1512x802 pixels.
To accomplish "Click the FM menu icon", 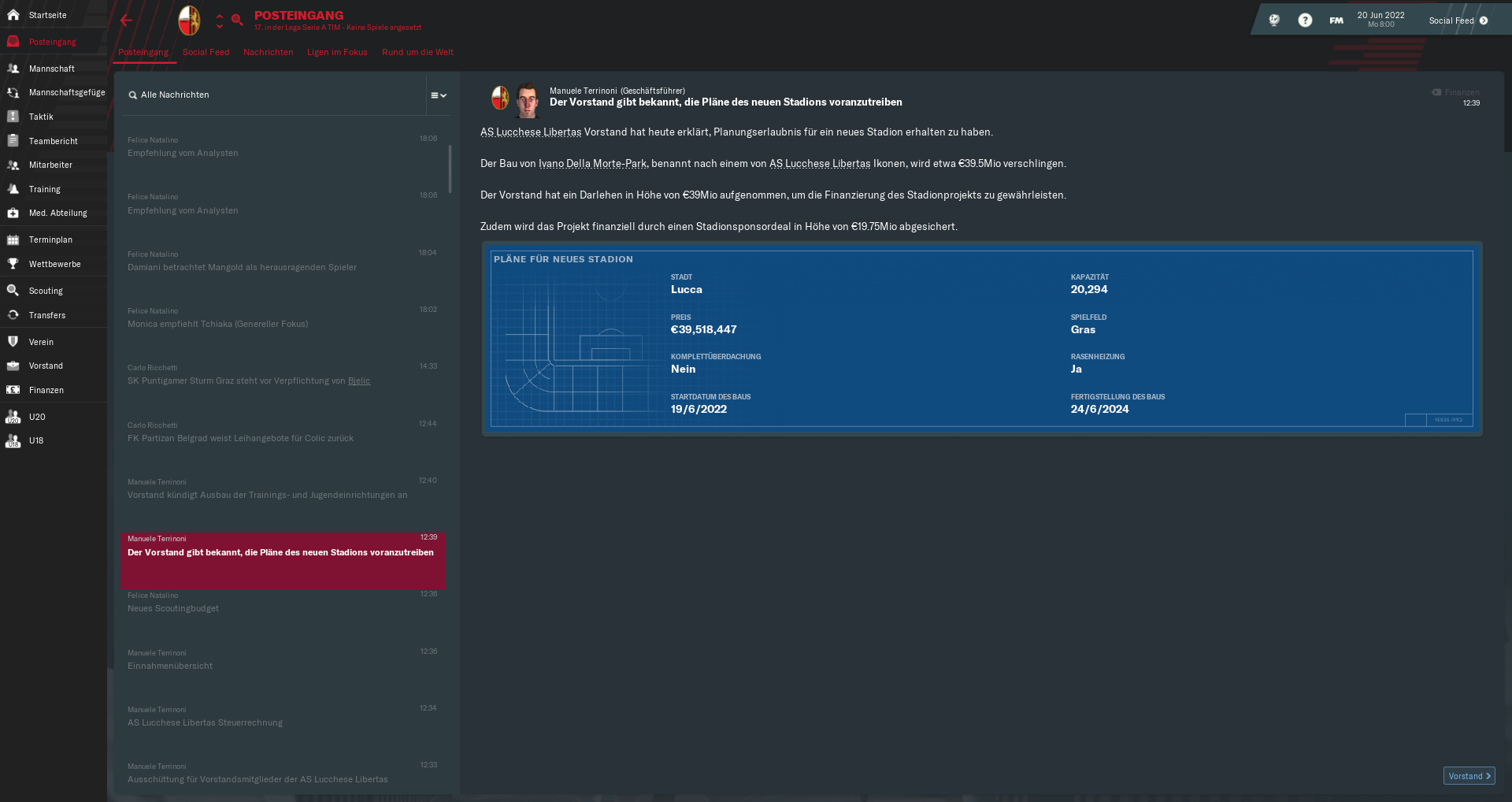I will 1336,20.
